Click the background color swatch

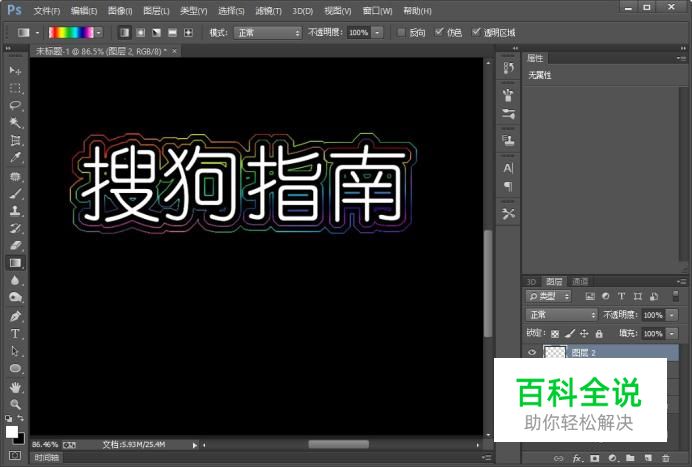pyautogui.click(x=20, y=440)
